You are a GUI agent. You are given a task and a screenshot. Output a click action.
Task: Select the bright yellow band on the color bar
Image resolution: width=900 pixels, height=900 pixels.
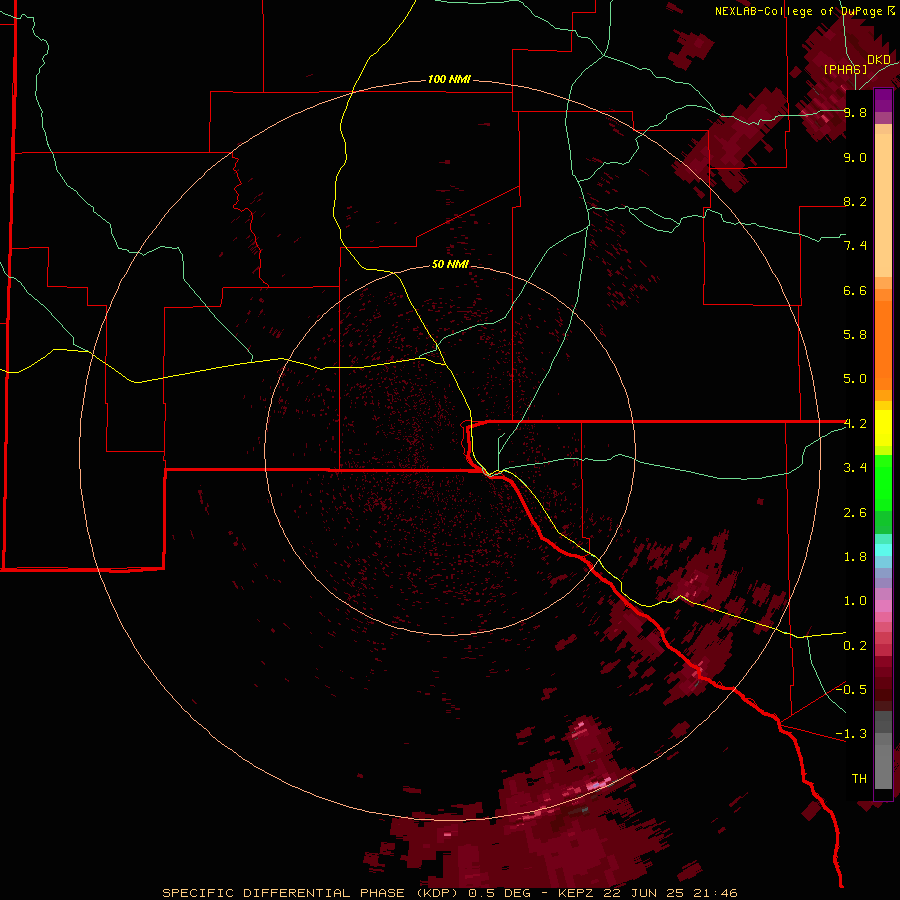(883, 428)
